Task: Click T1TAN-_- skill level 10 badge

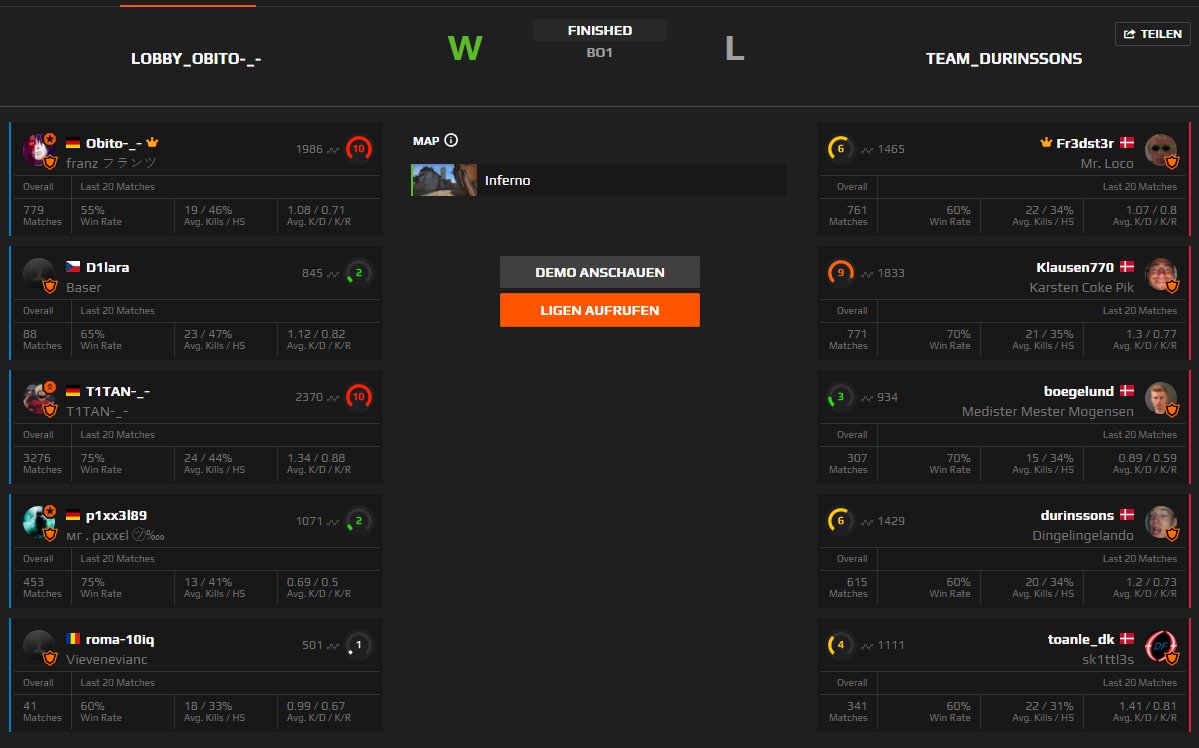Action: 359,396
